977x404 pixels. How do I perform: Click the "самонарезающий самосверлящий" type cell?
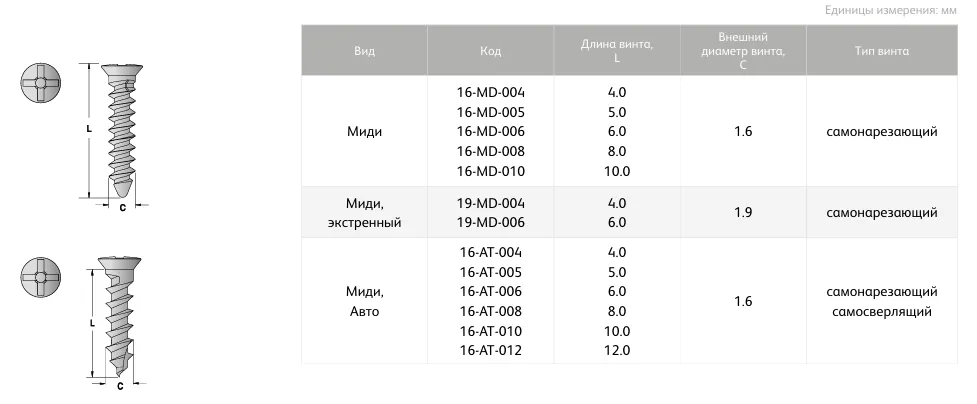coord(882,301)
